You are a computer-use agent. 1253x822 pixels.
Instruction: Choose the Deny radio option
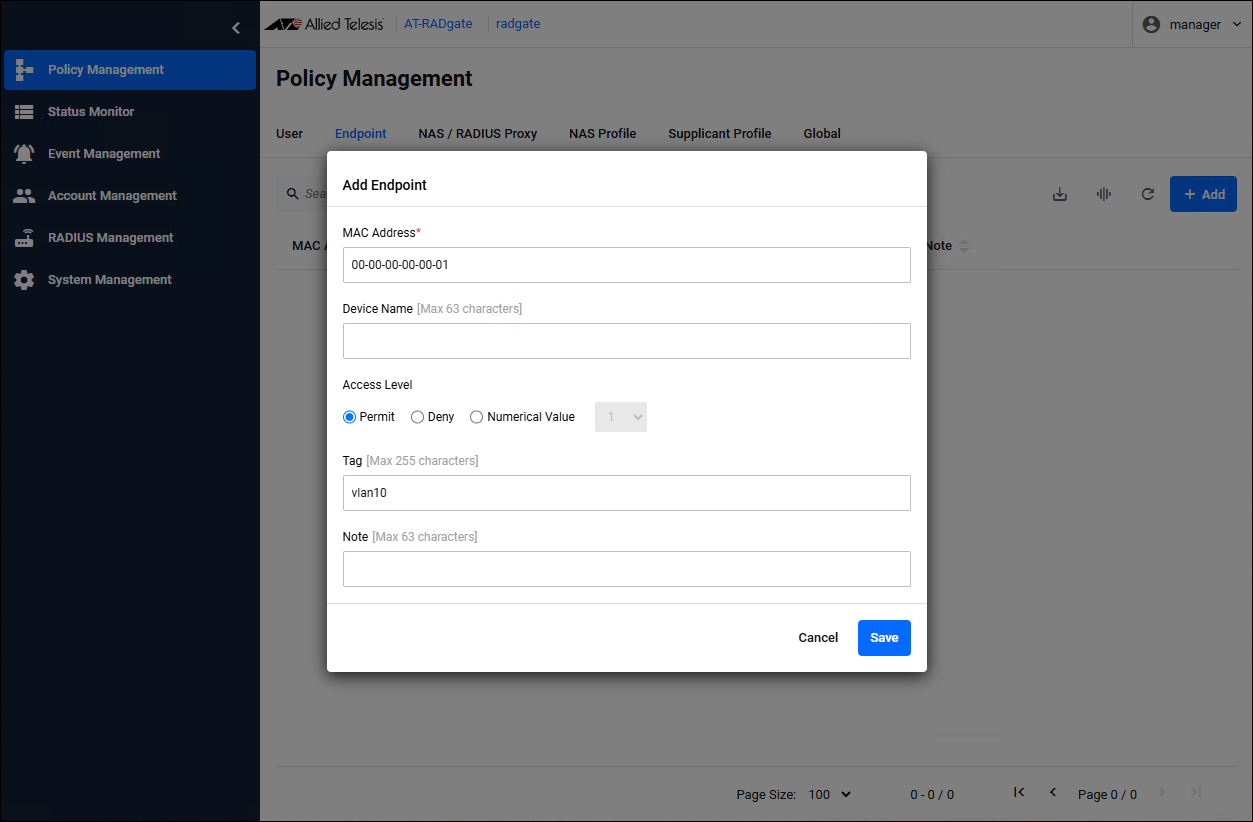coord(418,417)
